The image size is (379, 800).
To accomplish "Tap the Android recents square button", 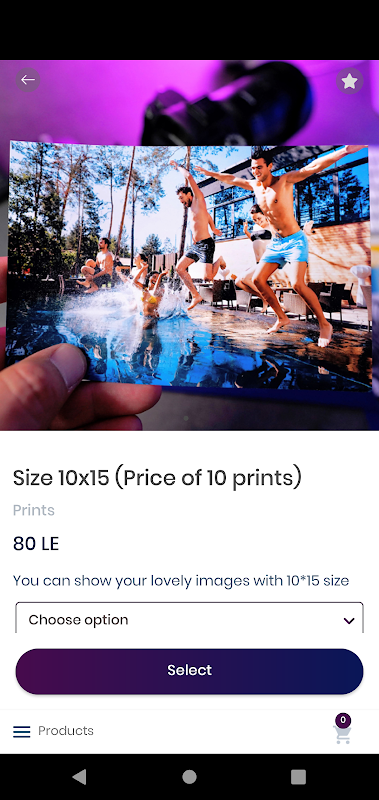I will (x=298, y=777).
